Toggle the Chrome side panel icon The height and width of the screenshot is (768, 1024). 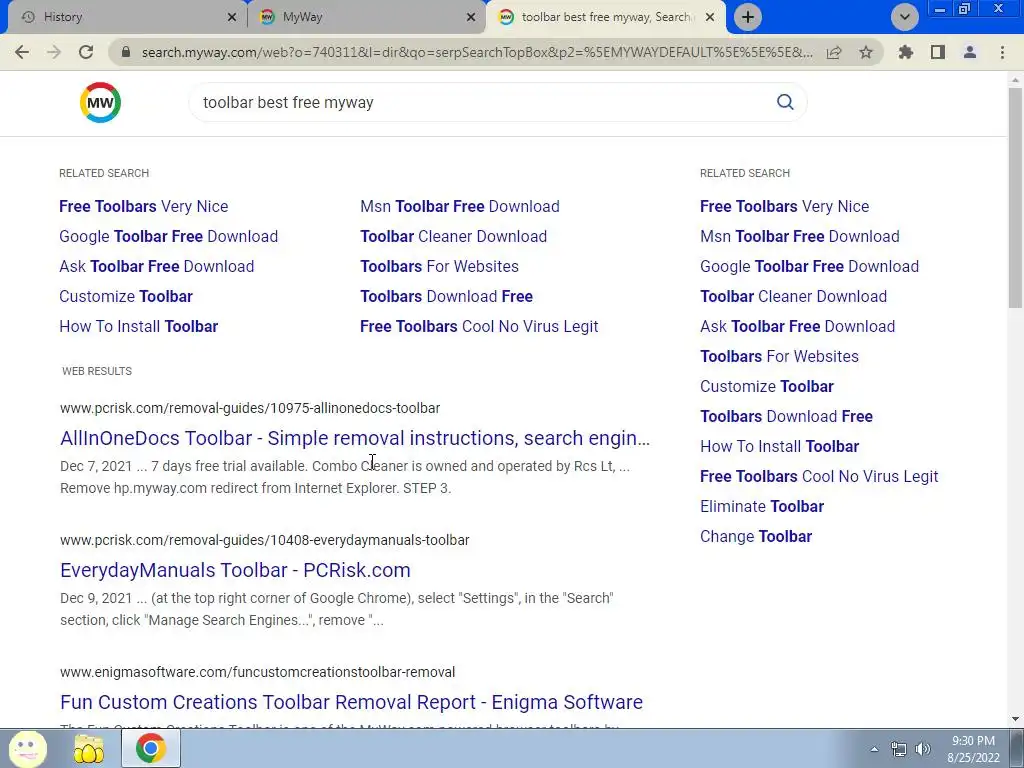tap(938, 52)
